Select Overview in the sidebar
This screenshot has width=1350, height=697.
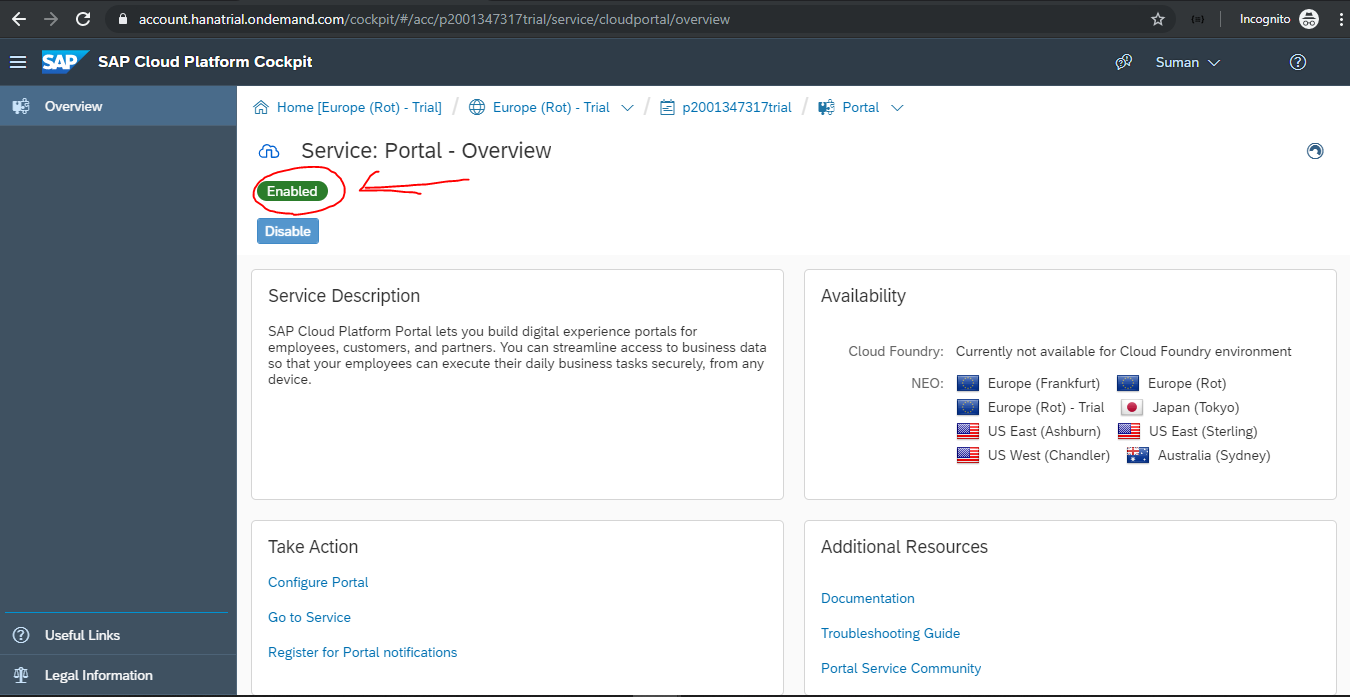coord(118,106)
